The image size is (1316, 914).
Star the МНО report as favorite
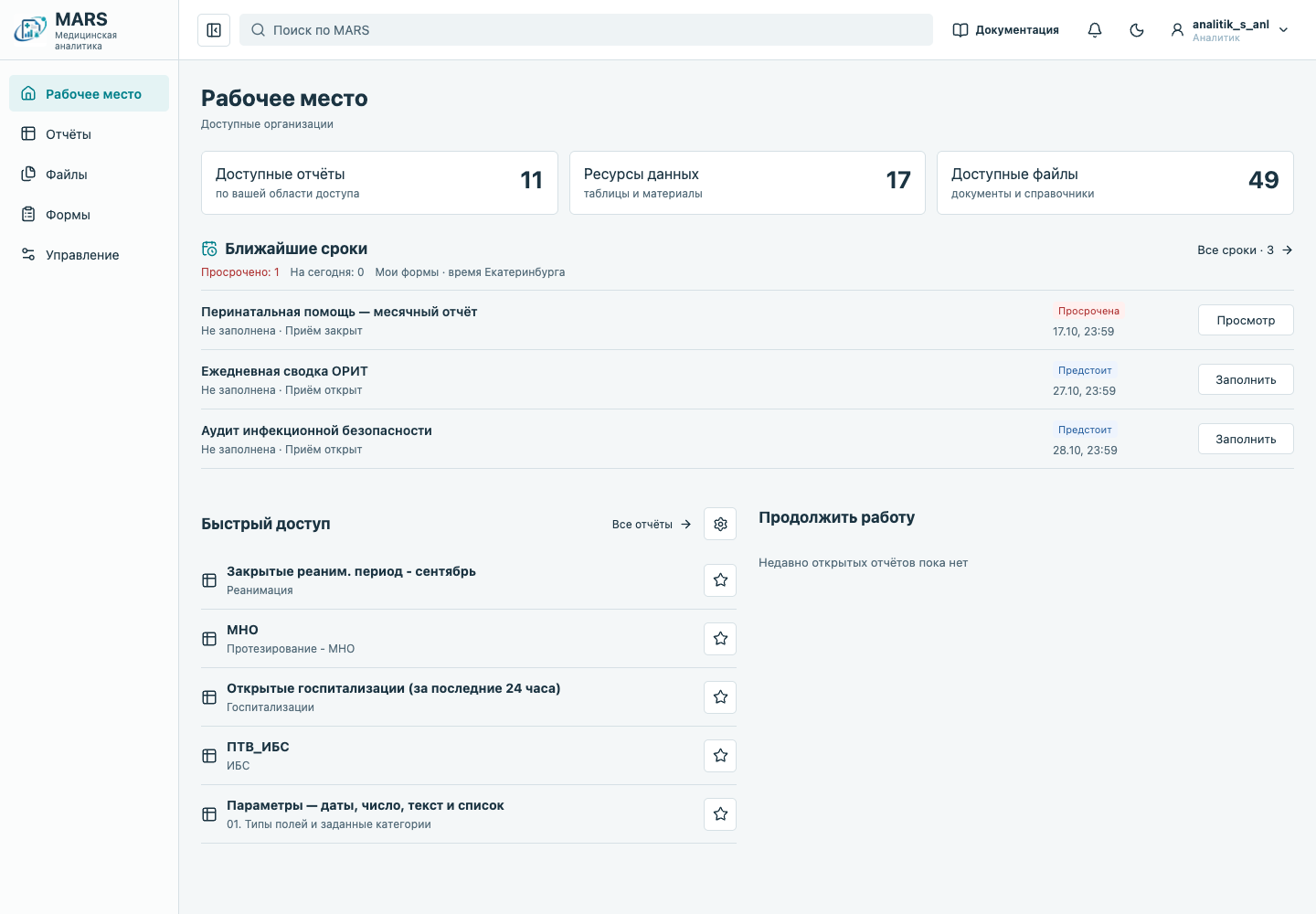pyautogui.click(x=720, y=639)
